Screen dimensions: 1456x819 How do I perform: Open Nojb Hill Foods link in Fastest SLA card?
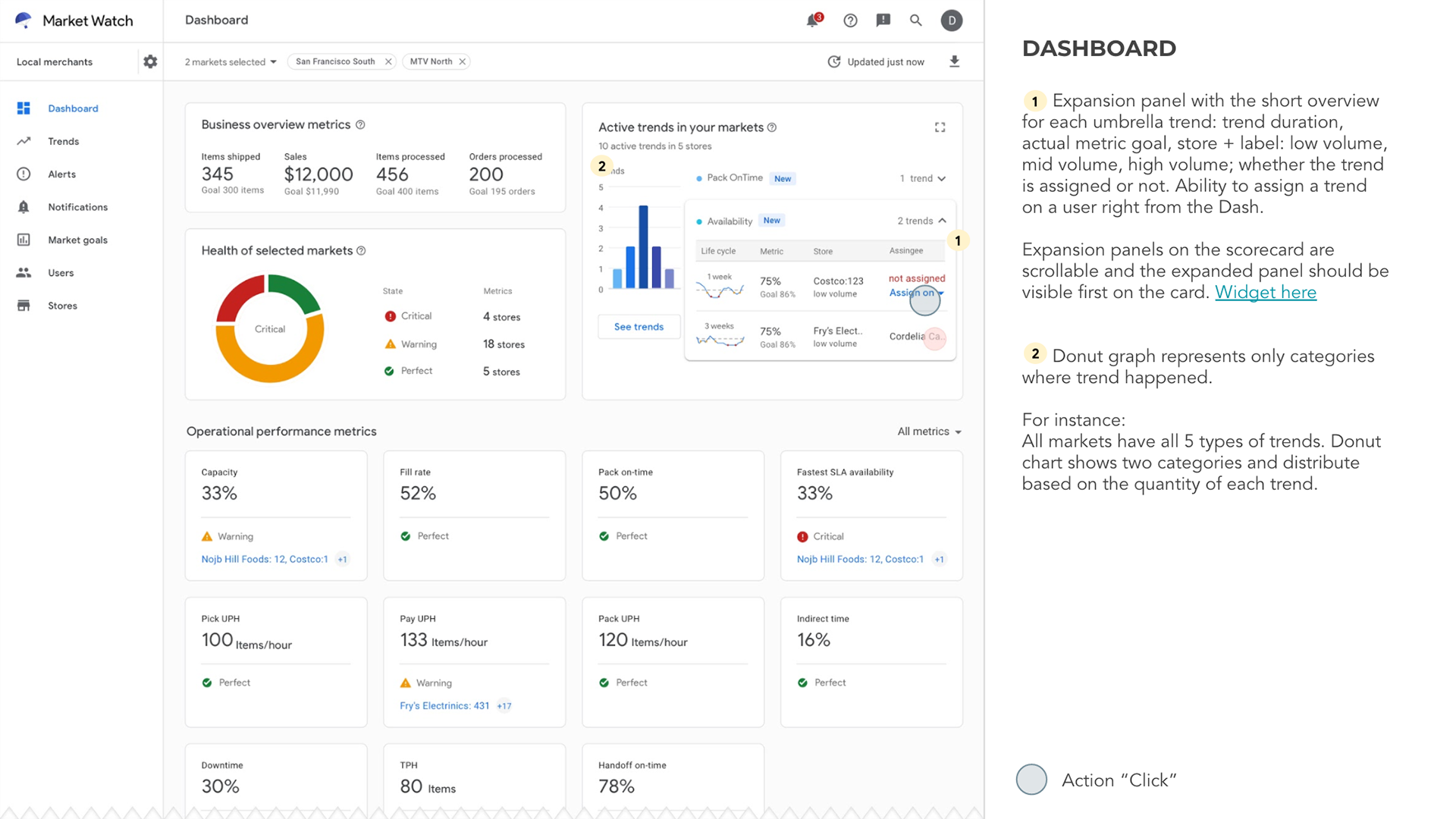tap(860, 559)
